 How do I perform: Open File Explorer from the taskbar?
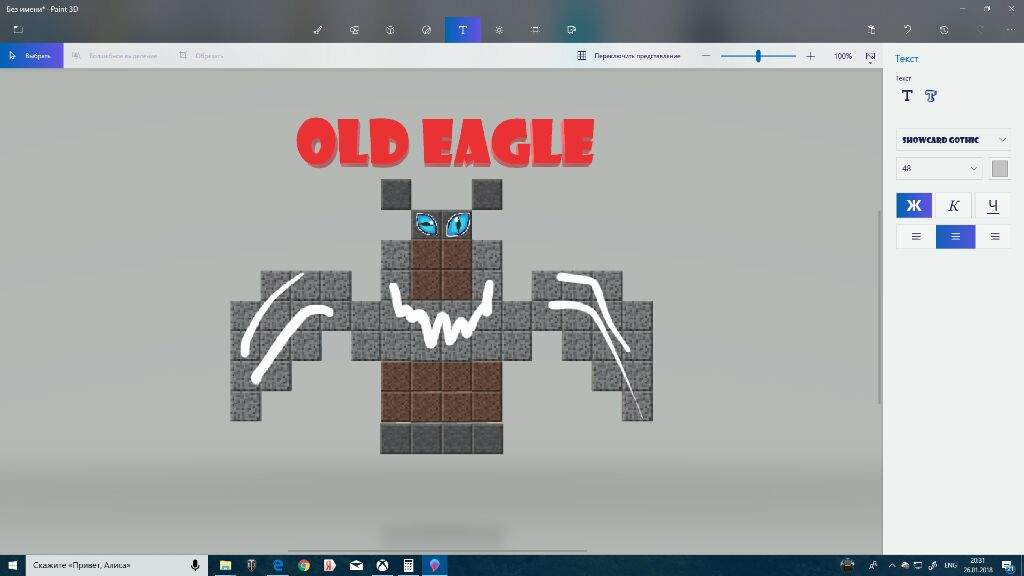click(x=225, y=566)
